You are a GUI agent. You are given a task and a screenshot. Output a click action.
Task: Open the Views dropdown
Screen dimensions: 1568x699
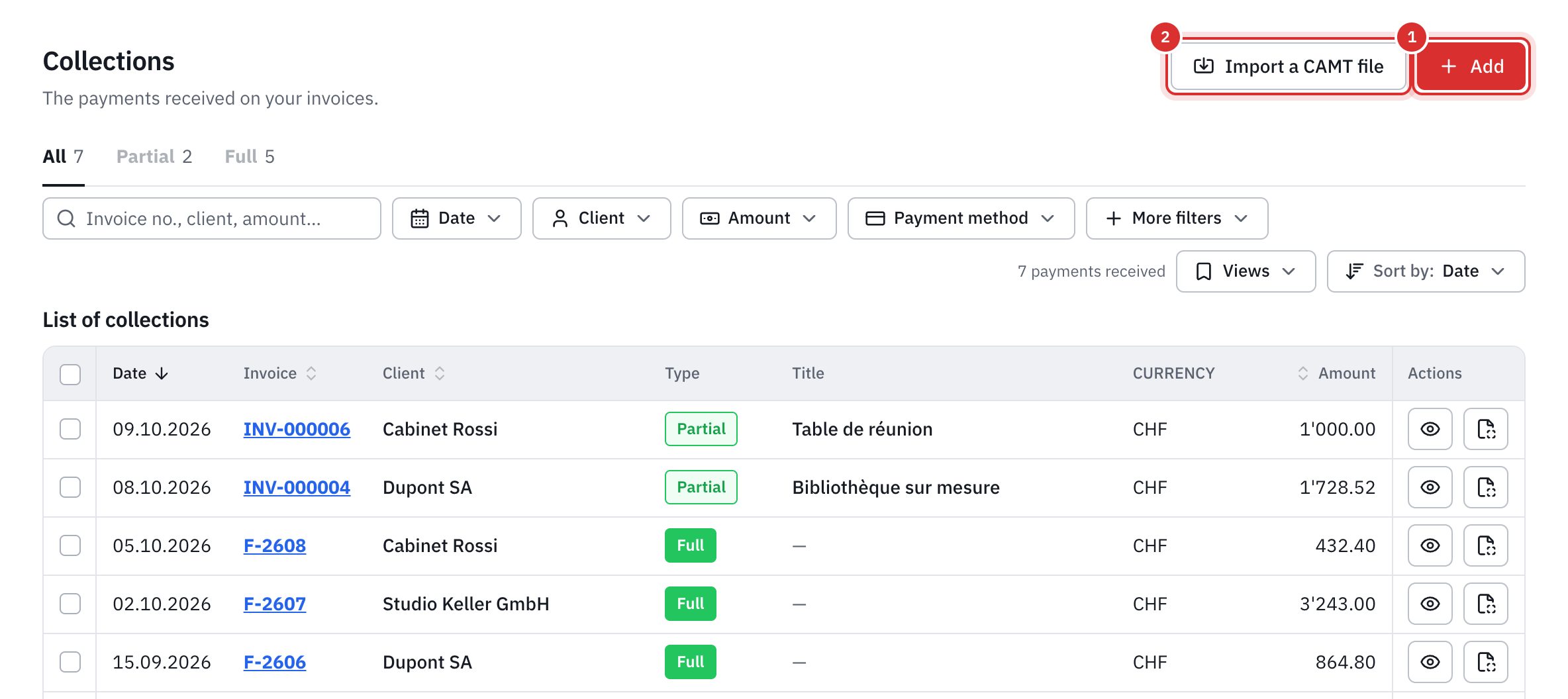point(1246,271)
